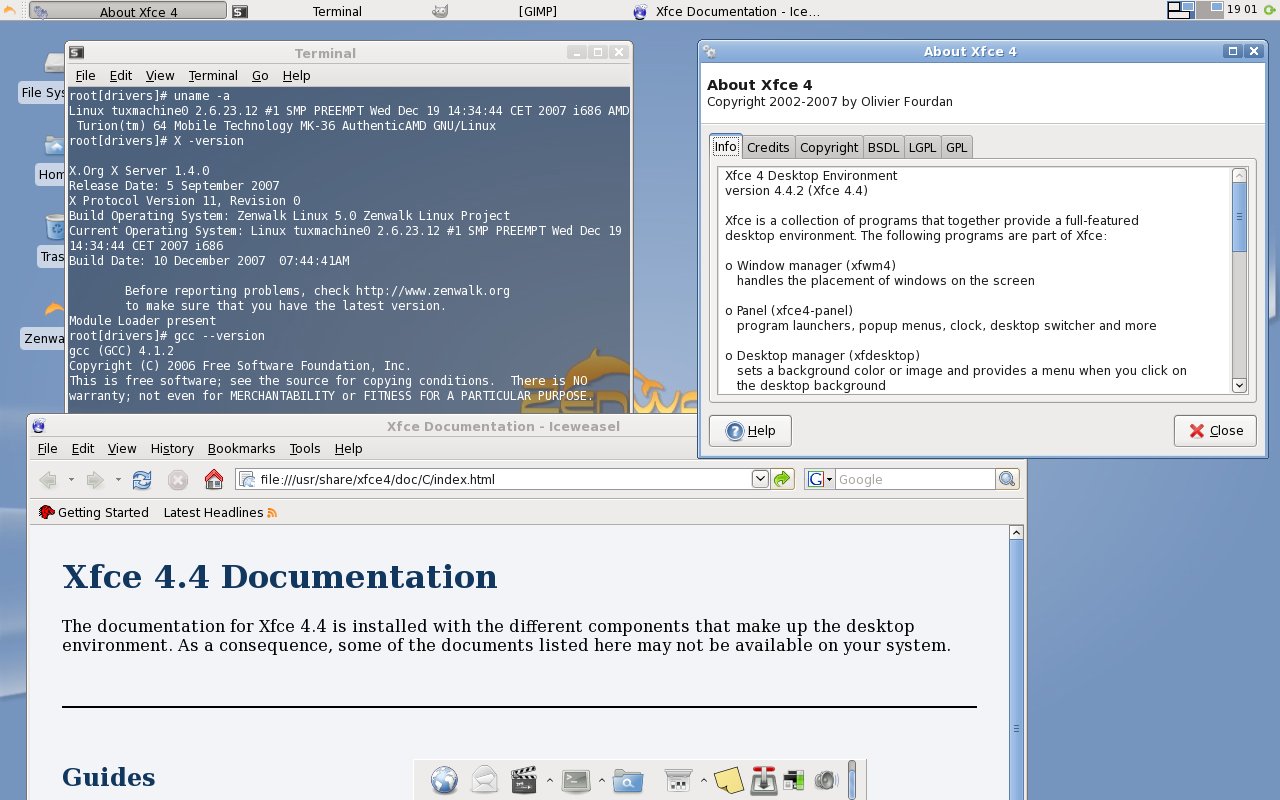Reload the page in Iceweasel
This screenshot has height=800, width=1280.
click(142, 480)
